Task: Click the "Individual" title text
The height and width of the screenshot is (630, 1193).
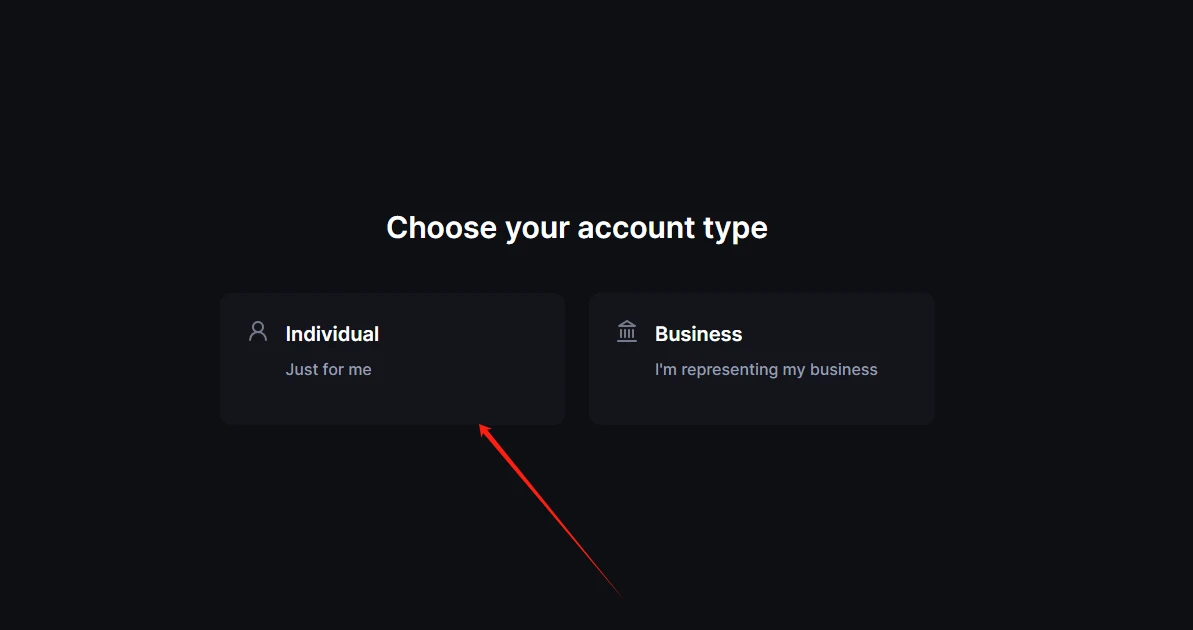Action: point(332,334)
